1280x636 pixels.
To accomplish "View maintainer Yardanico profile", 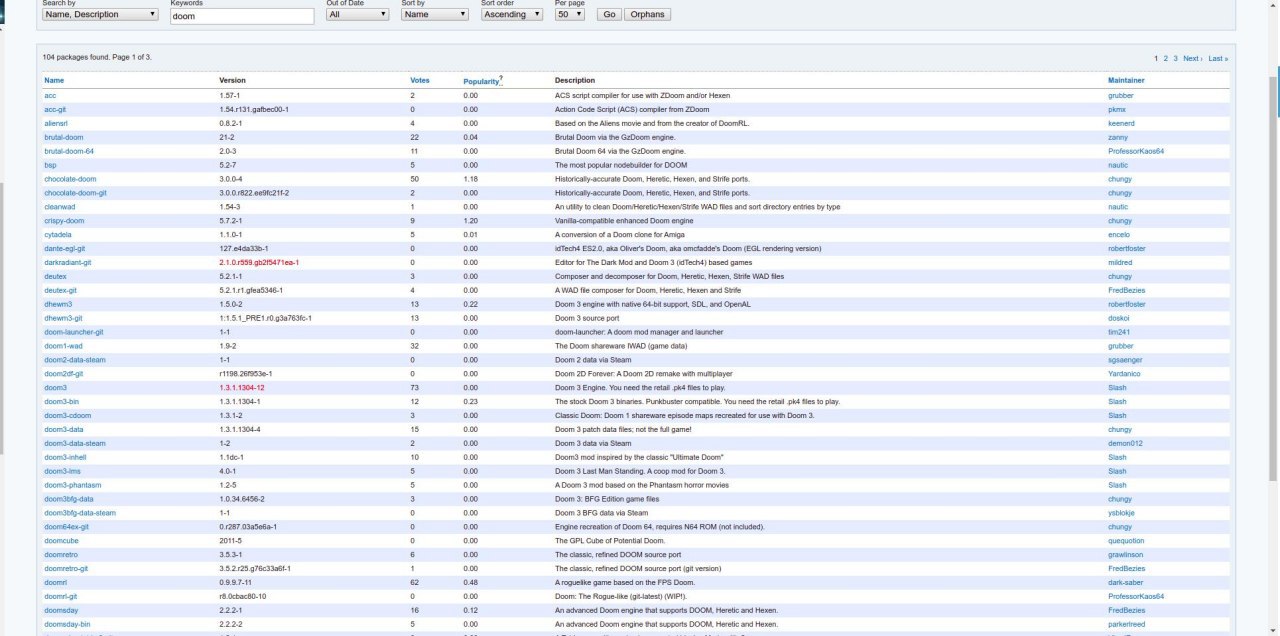I will coord(1125,374).
